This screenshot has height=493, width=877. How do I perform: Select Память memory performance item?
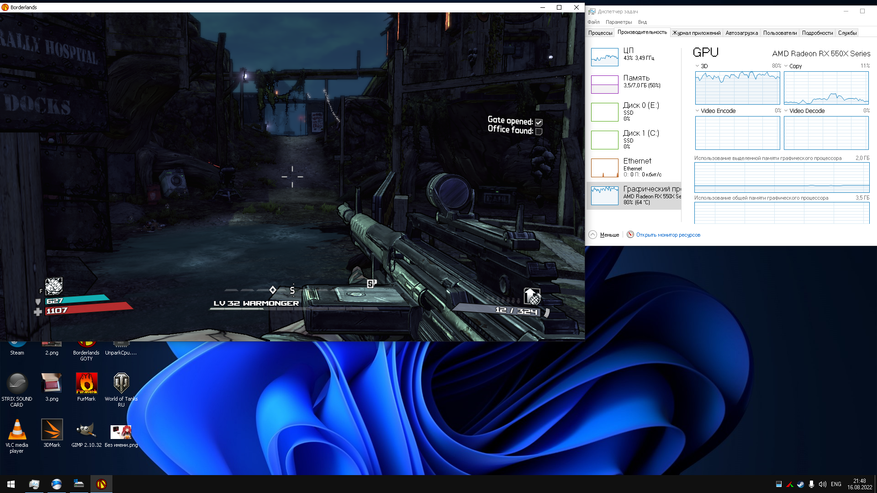click(634, 84)
